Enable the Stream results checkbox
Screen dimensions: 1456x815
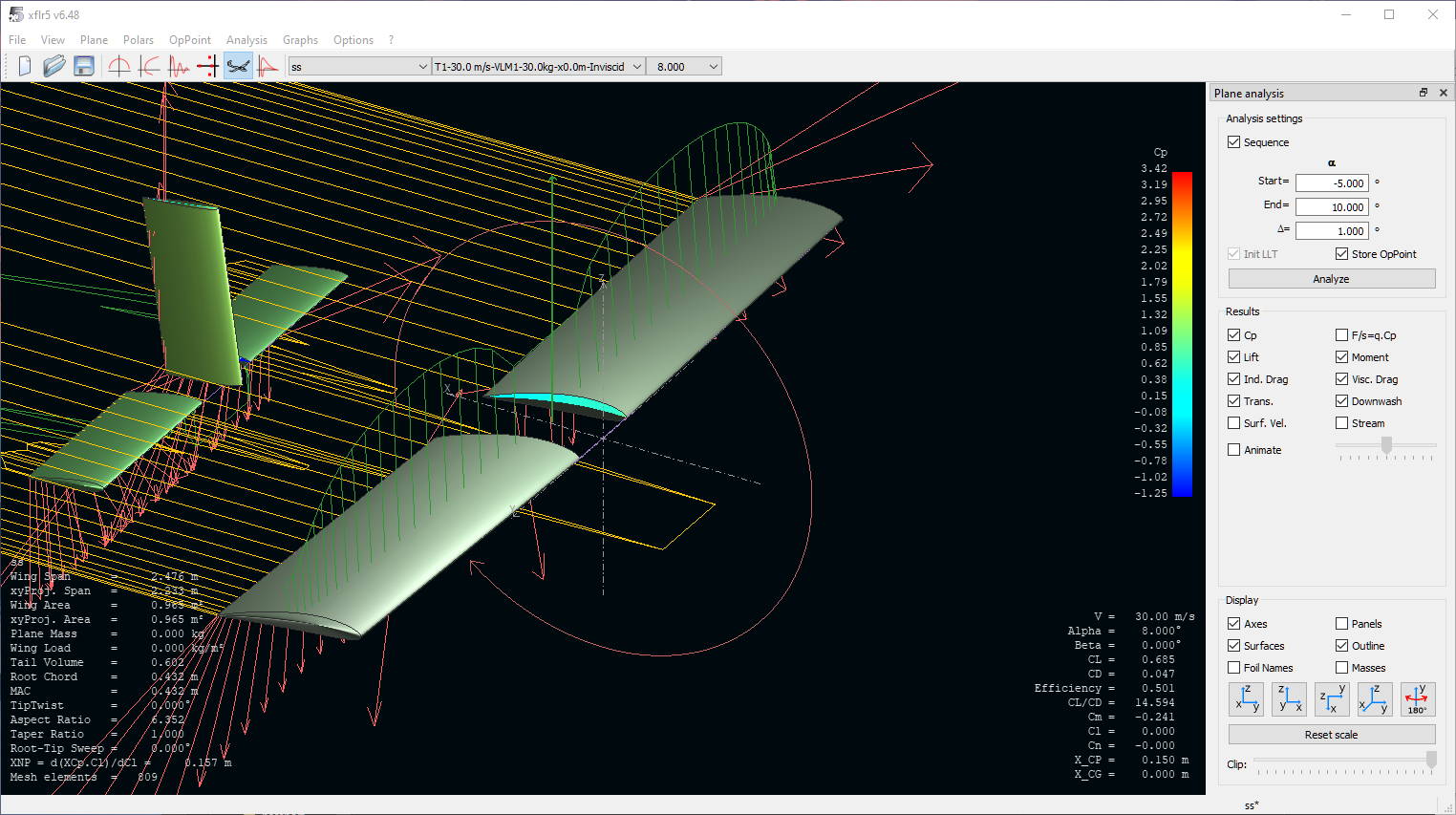pos(1342,422)
